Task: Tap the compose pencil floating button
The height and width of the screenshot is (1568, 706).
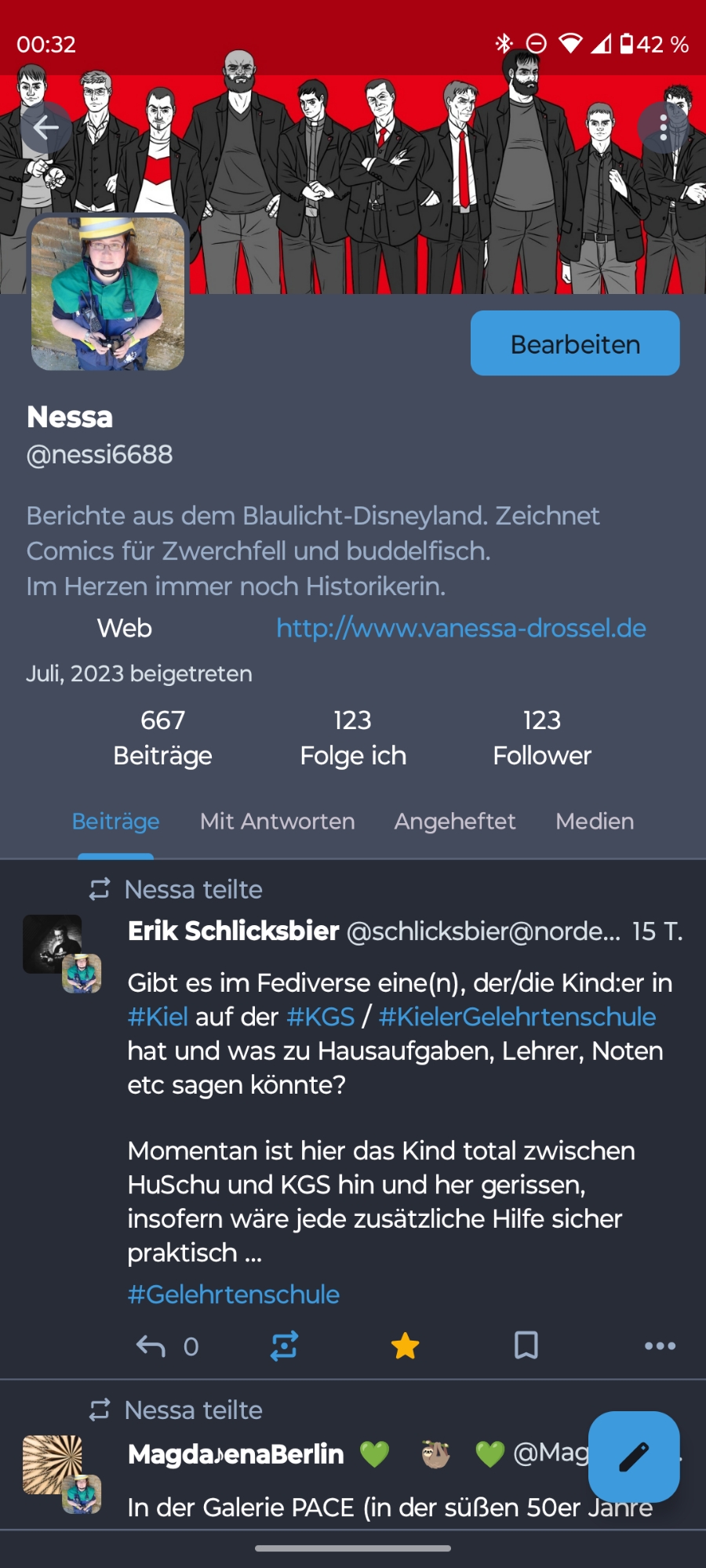Action: (634, 1457)
